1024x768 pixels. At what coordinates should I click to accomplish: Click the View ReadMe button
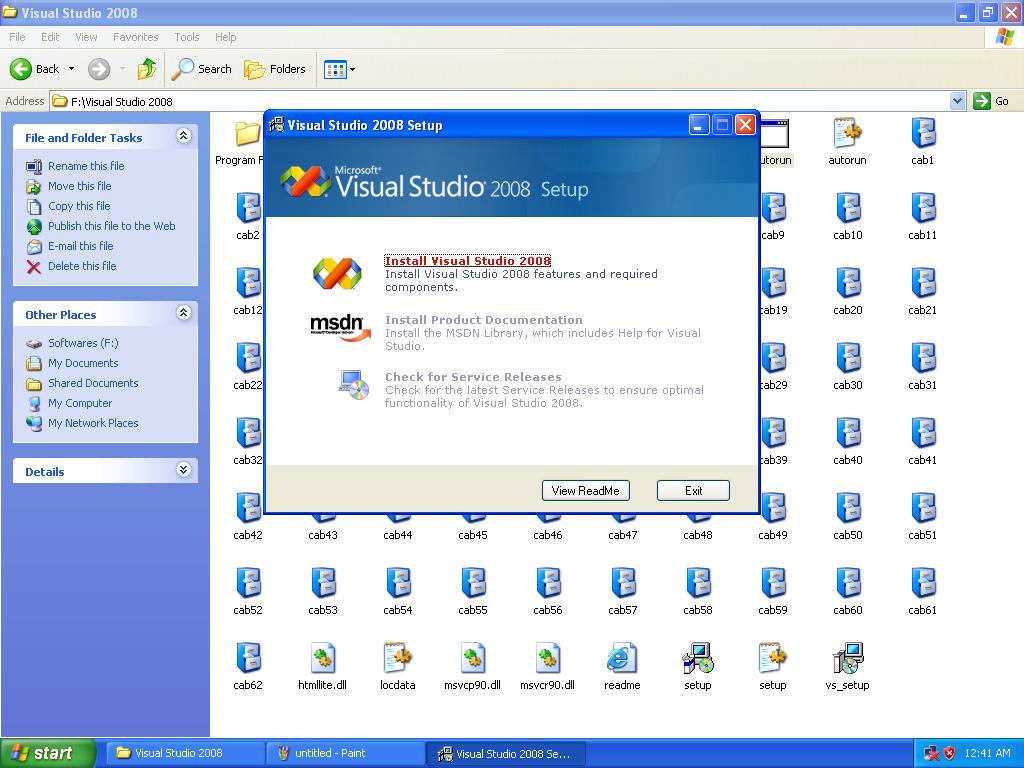click(x=586, y=490)
